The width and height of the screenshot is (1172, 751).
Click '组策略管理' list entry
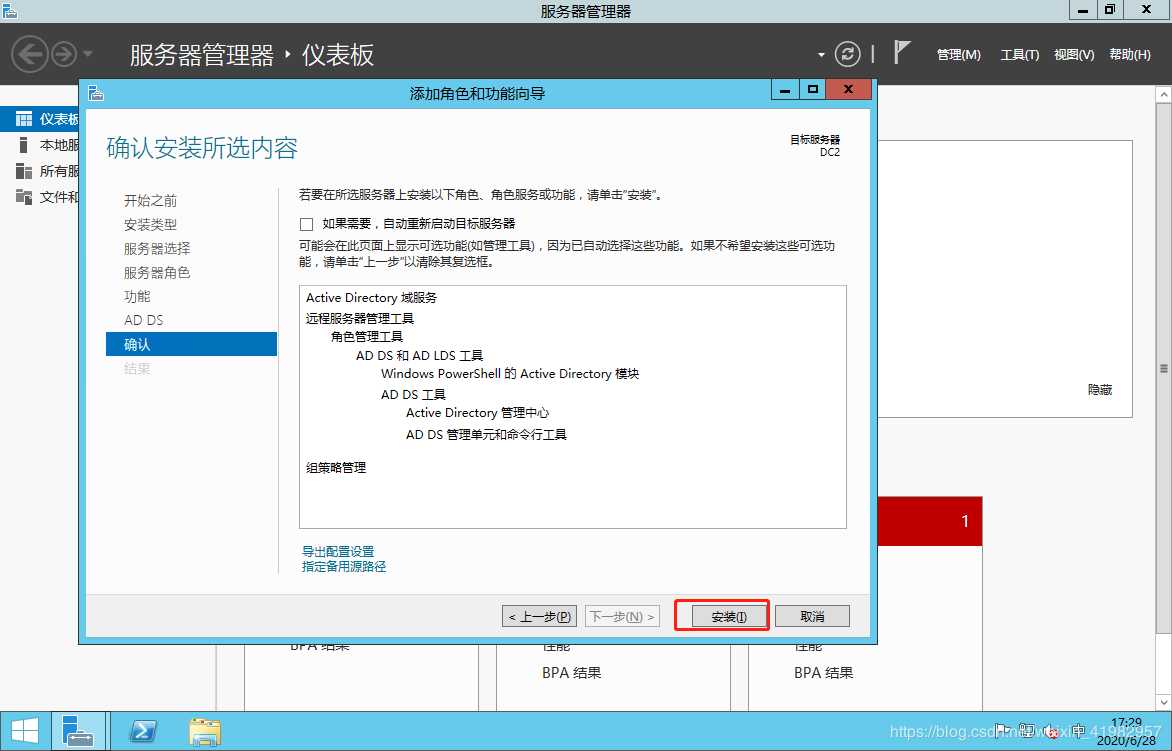tap(336, 468)
